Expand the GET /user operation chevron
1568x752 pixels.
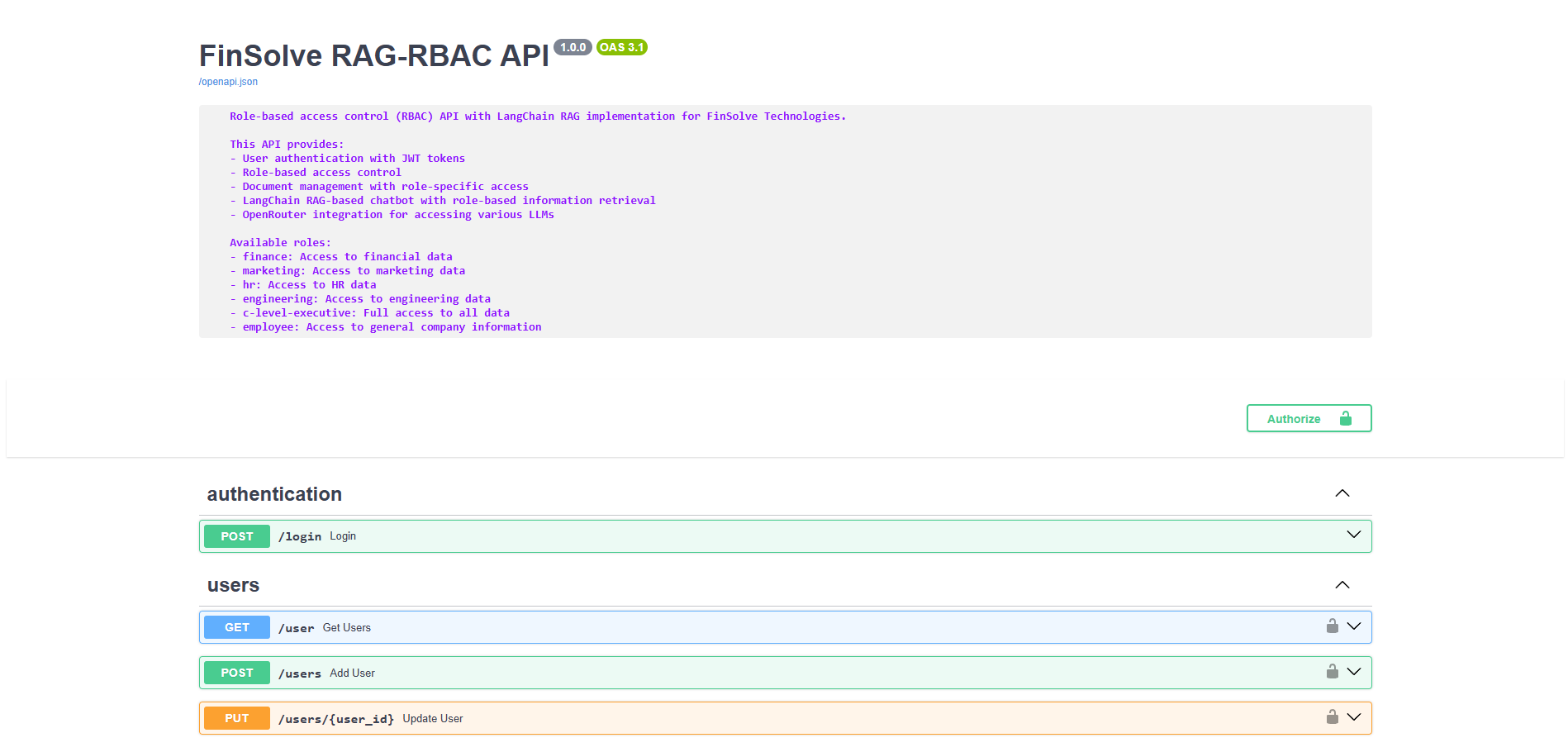click(x=1353, y=626)
